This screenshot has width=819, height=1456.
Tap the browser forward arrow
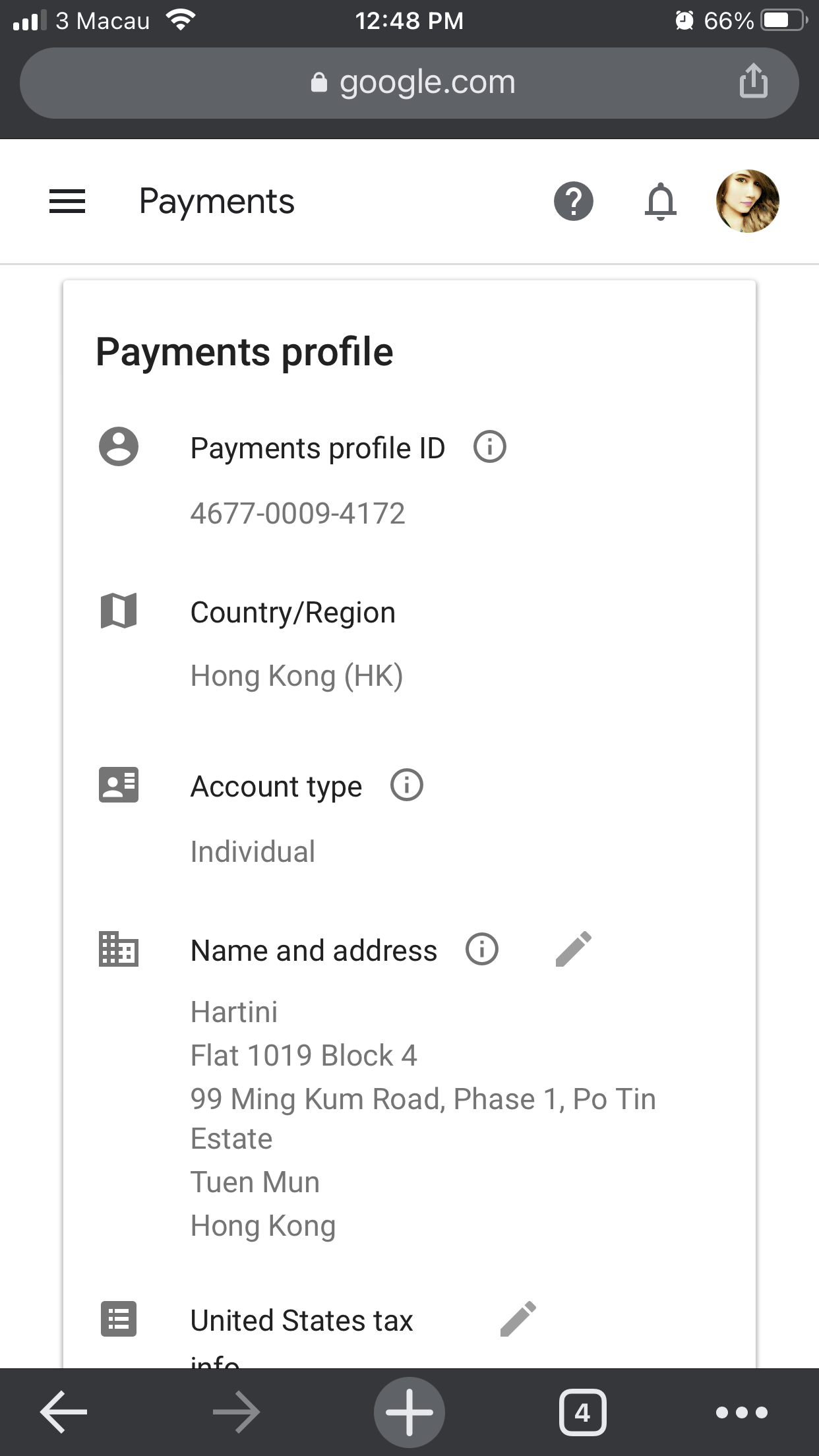point(237,1412)
